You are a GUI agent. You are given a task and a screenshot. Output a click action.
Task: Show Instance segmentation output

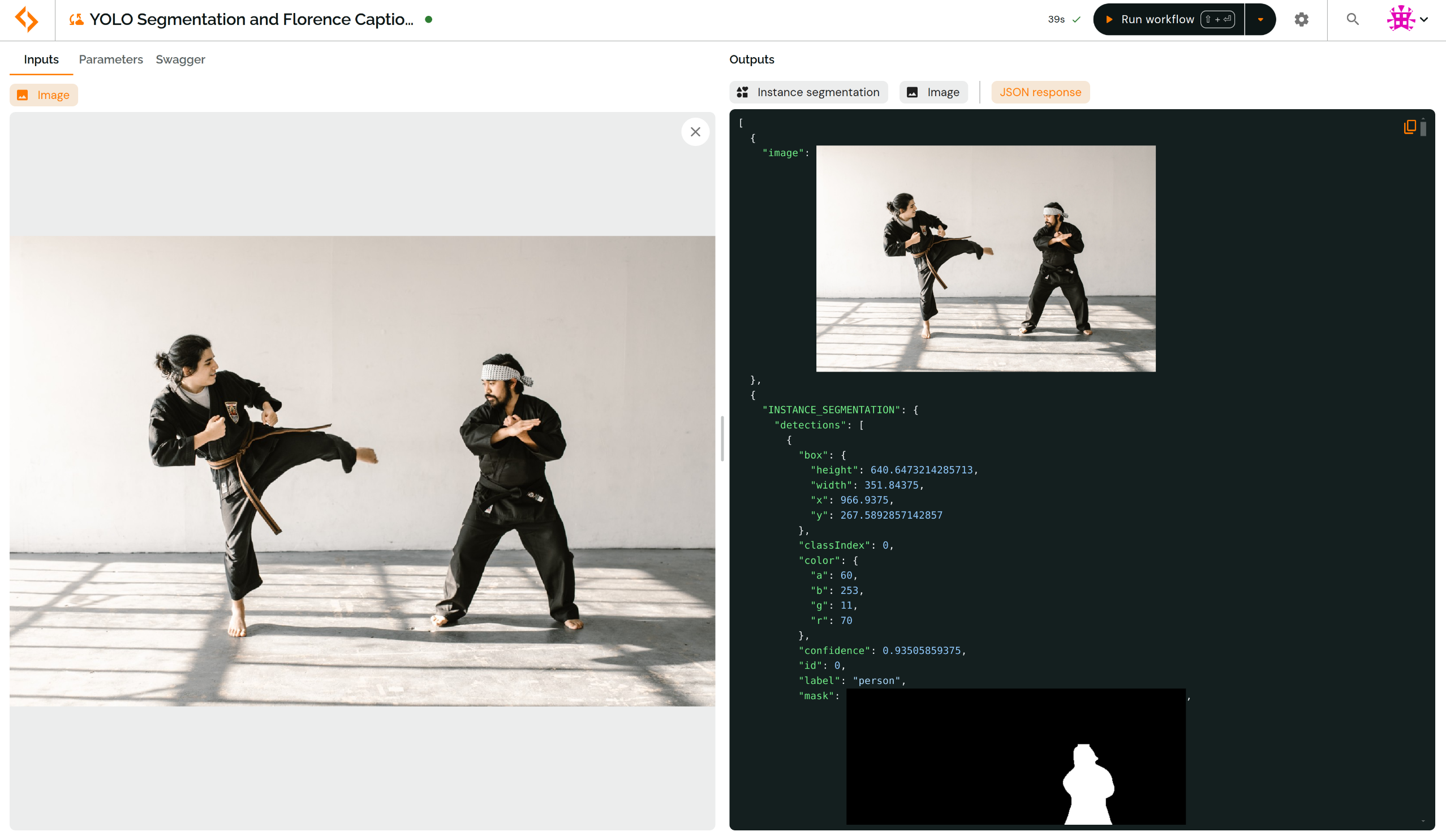tap(808, 92)
